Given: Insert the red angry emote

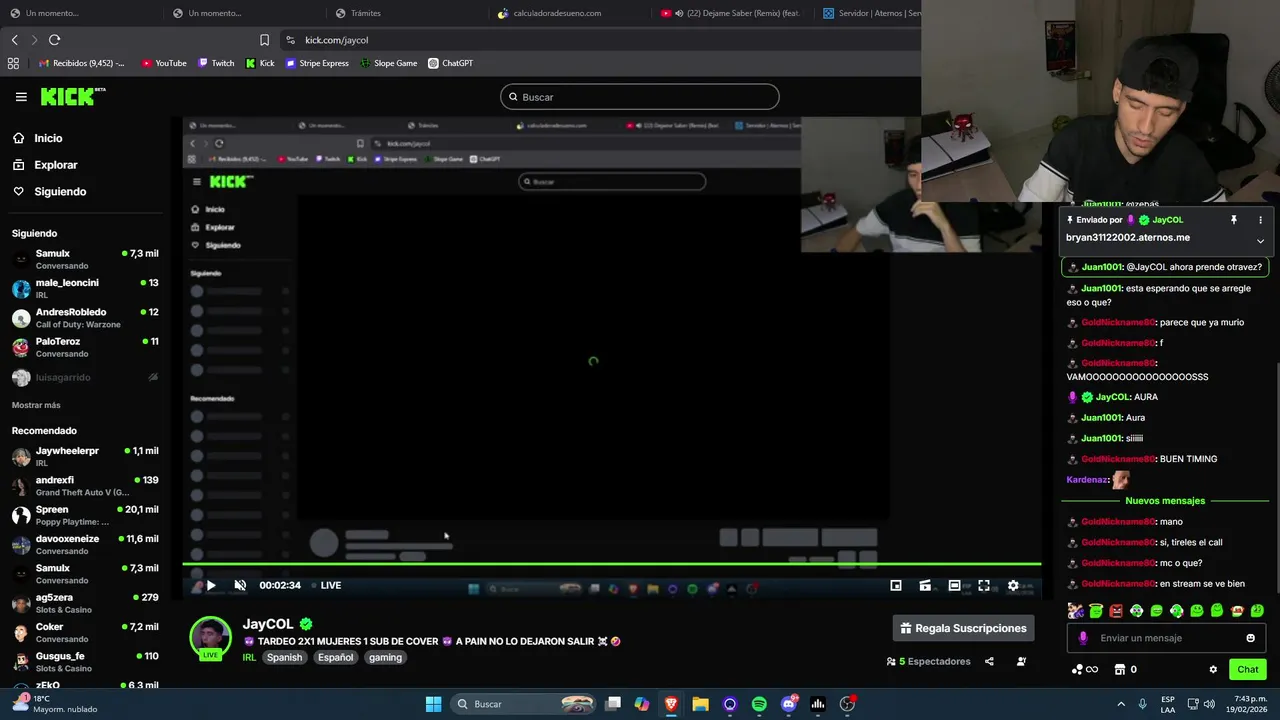Looking at the screenshot, I should [1116, 610].
